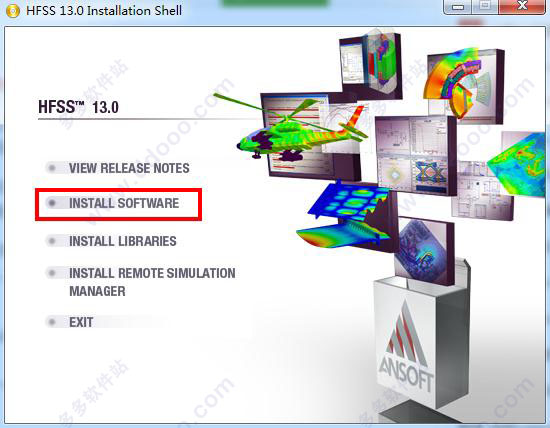The image size is (550, 428).
Task: Click the bullet beside Install Software
Action: tap(52, 203)
